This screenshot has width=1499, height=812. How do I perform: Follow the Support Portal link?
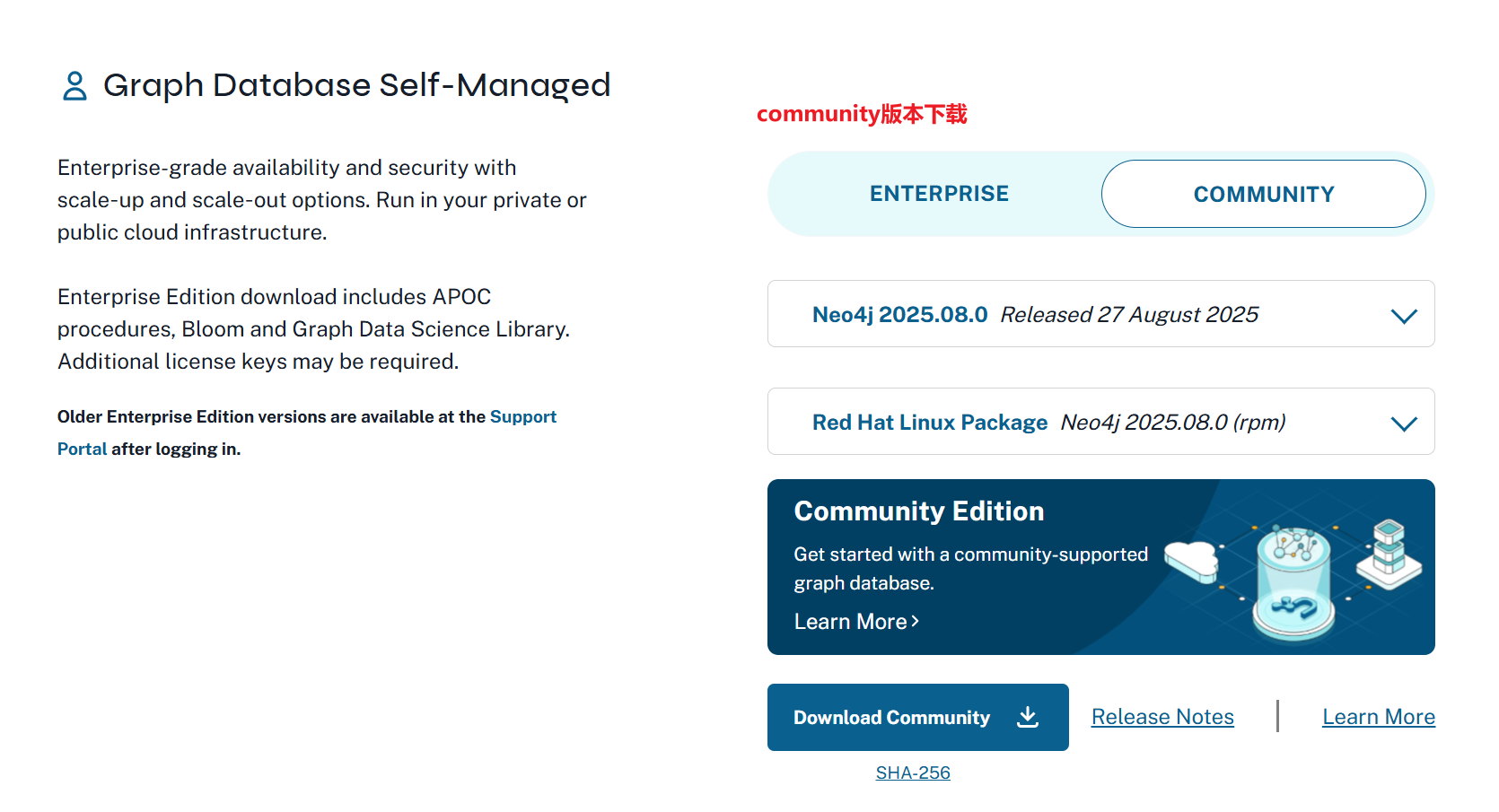click(522, 417)
